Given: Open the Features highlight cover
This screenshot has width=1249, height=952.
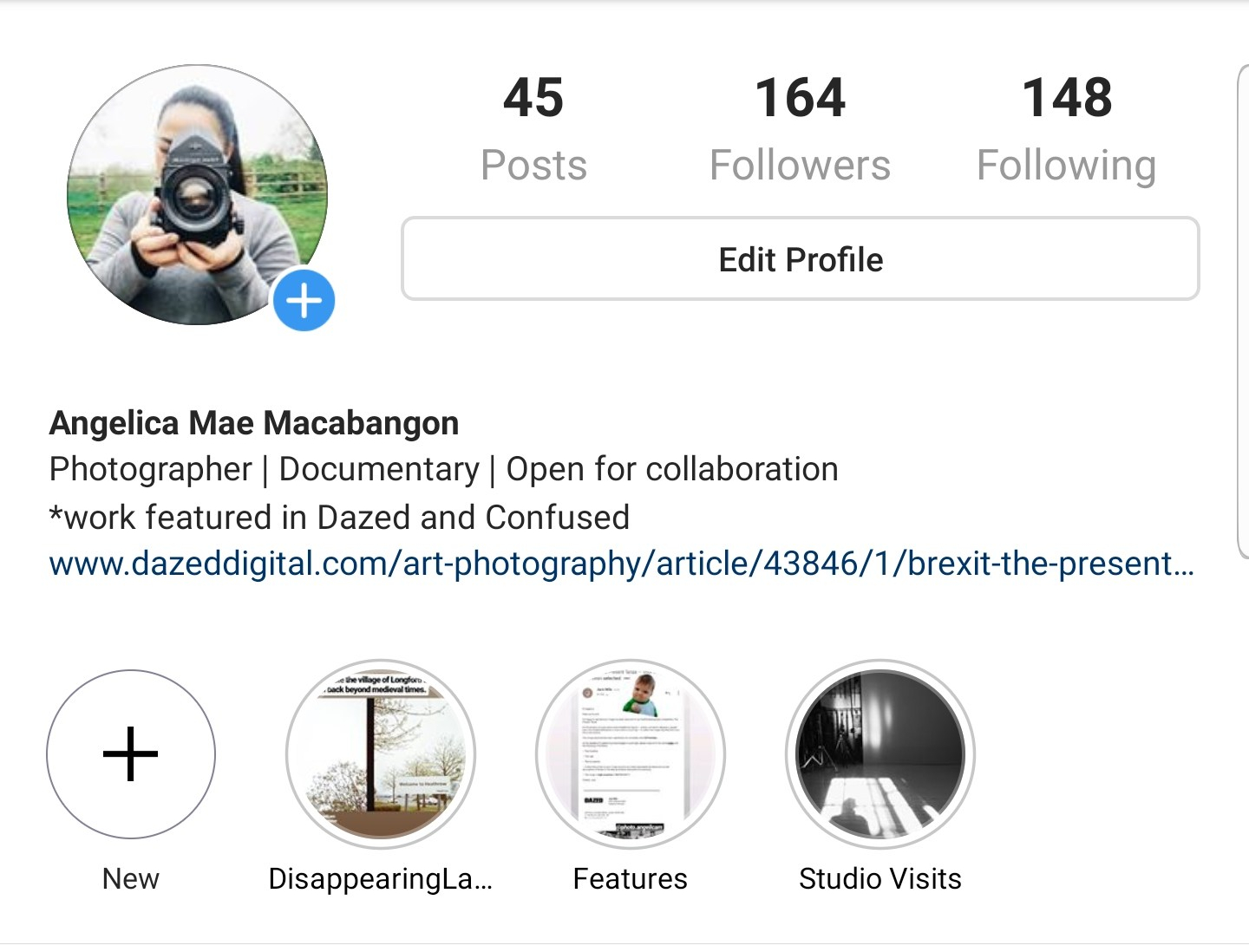Looking at the screenshot, I should click(631, 753).
